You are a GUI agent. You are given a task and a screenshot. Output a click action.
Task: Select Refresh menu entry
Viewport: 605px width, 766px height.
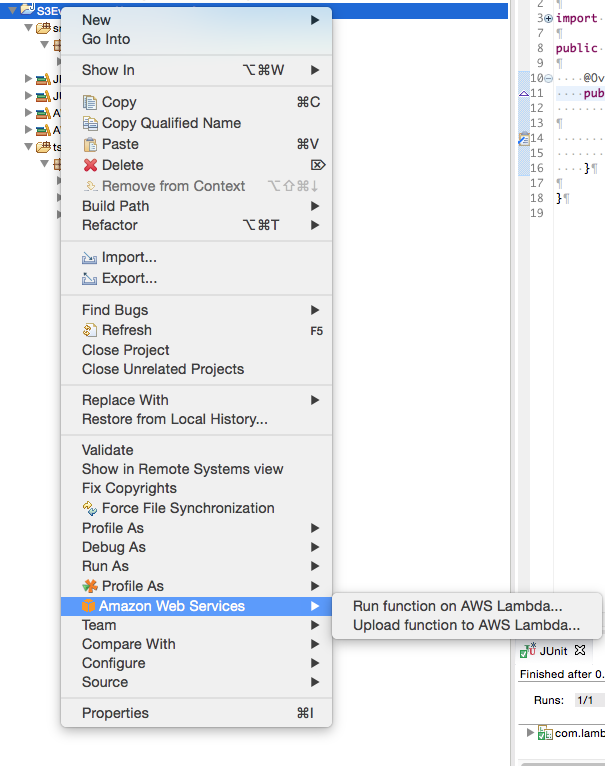tap(196, 330)
